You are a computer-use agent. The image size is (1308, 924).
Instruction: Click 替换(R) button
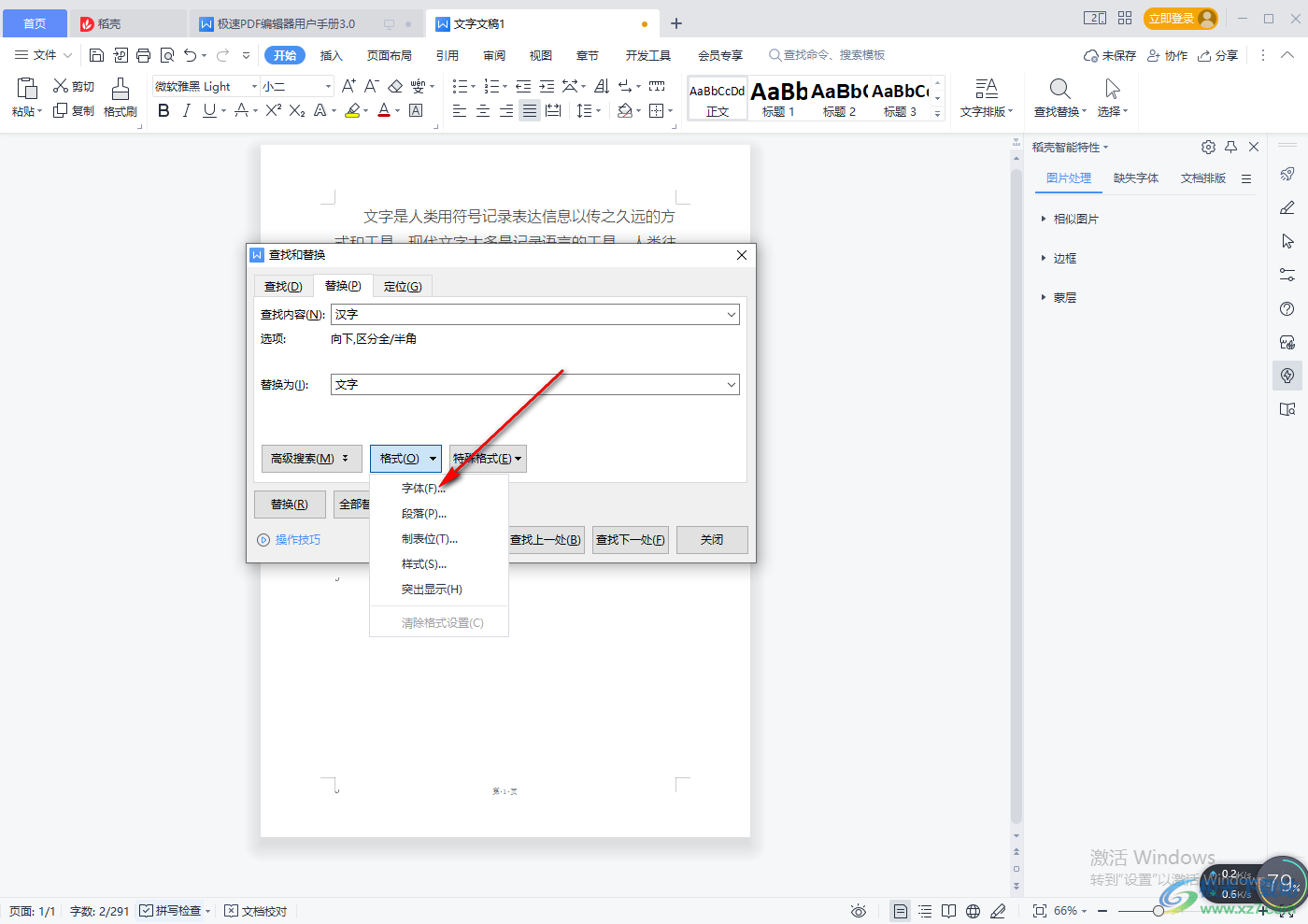pos(290,505)
